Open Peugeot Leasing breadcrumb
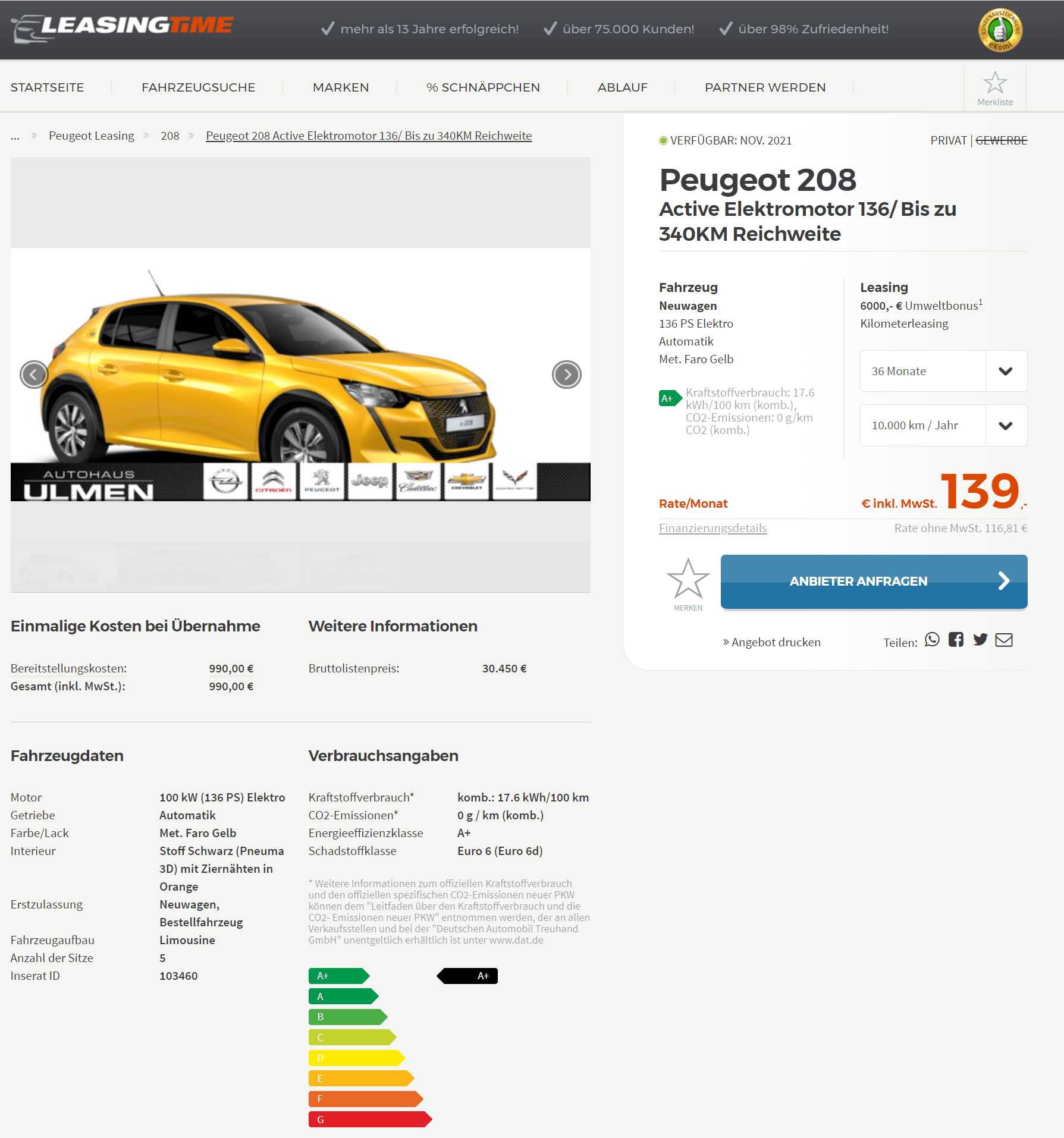The image size is (1064, 1138). coord(92,136)
